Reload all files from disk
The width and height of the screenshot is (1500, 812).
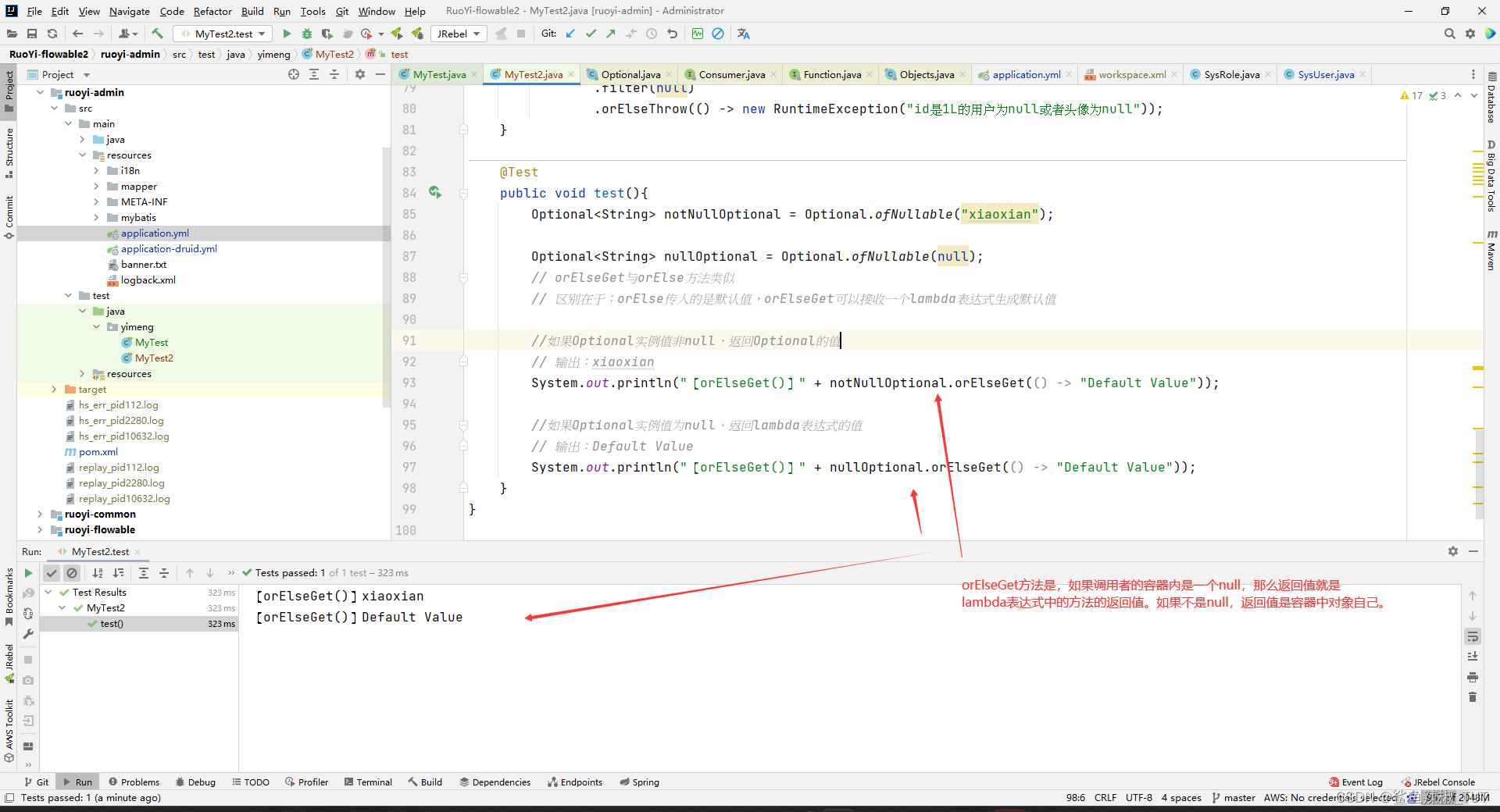pos(52,34)
